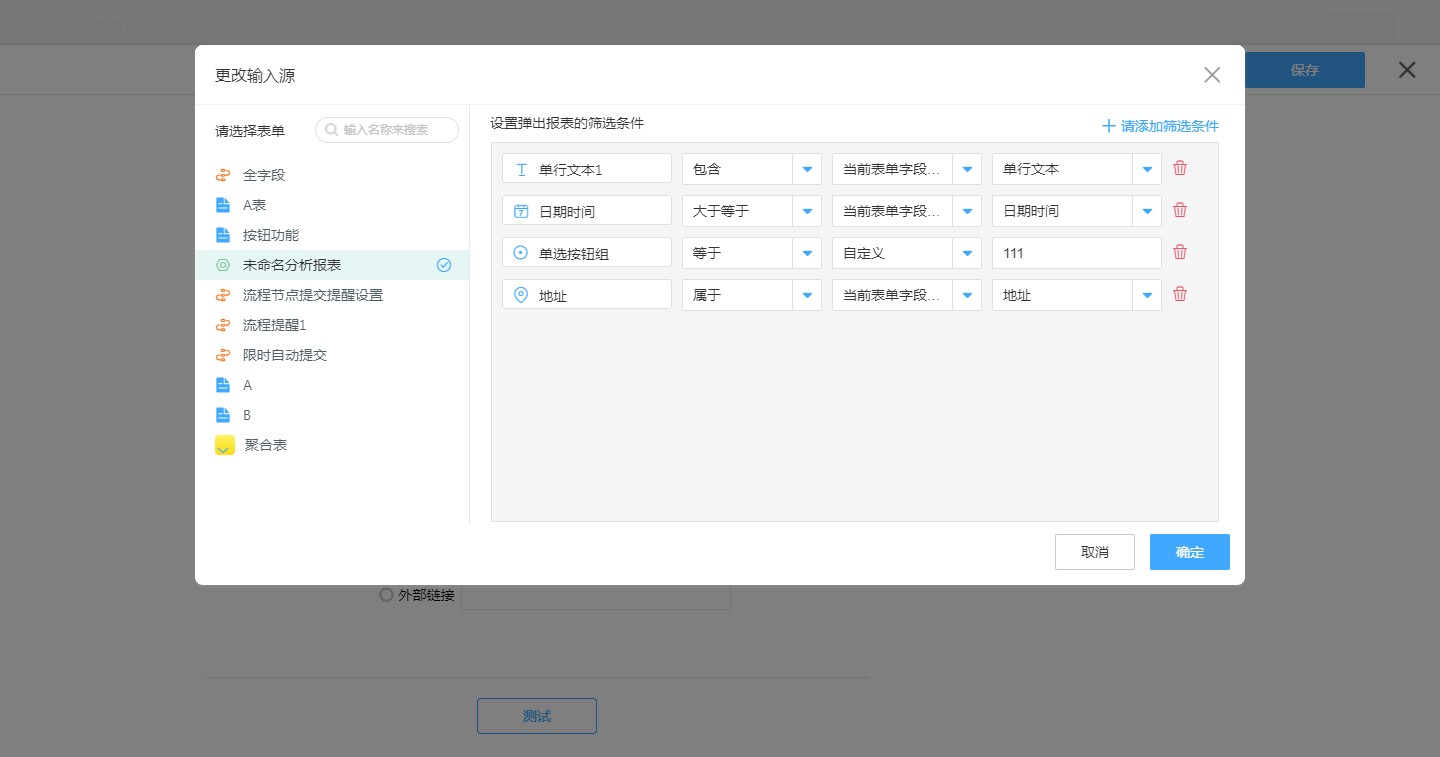Open the 地址 value field dropdown
The height and width of the screenshot is (757, 1440).
[x=1146, y=295]
